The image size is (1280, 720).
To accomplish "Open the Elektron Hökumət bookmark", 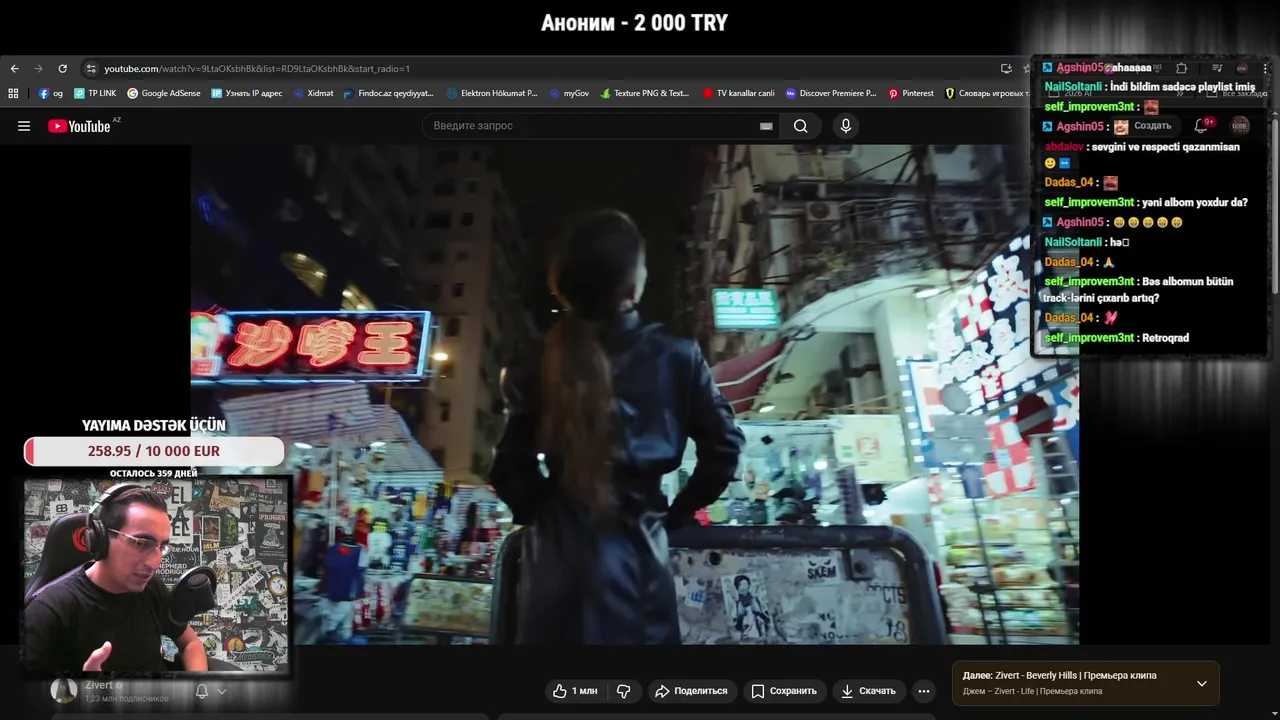I will pyautogui.click(x=492, y=93).
